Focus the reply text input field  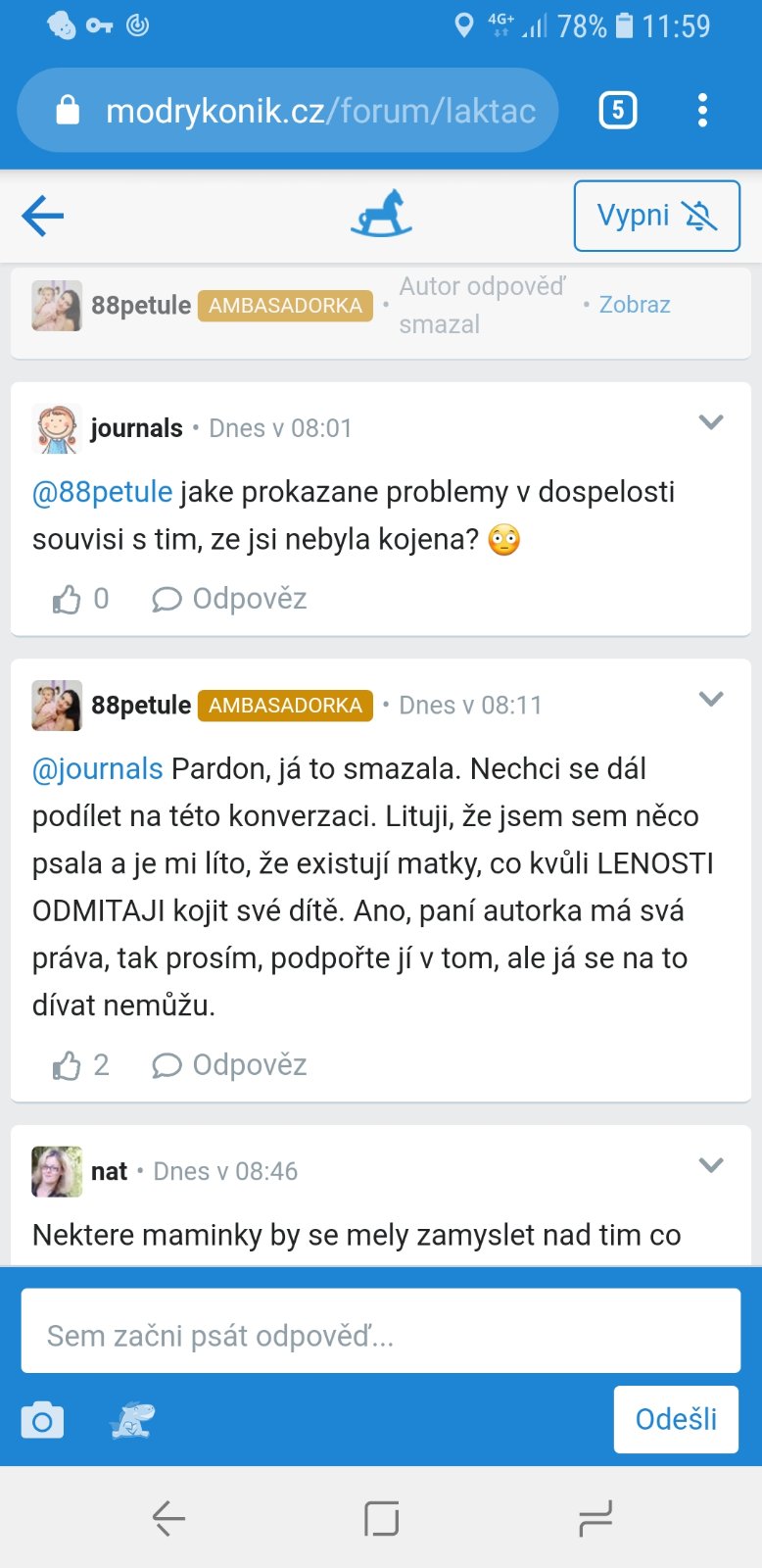pos(380,1335)
